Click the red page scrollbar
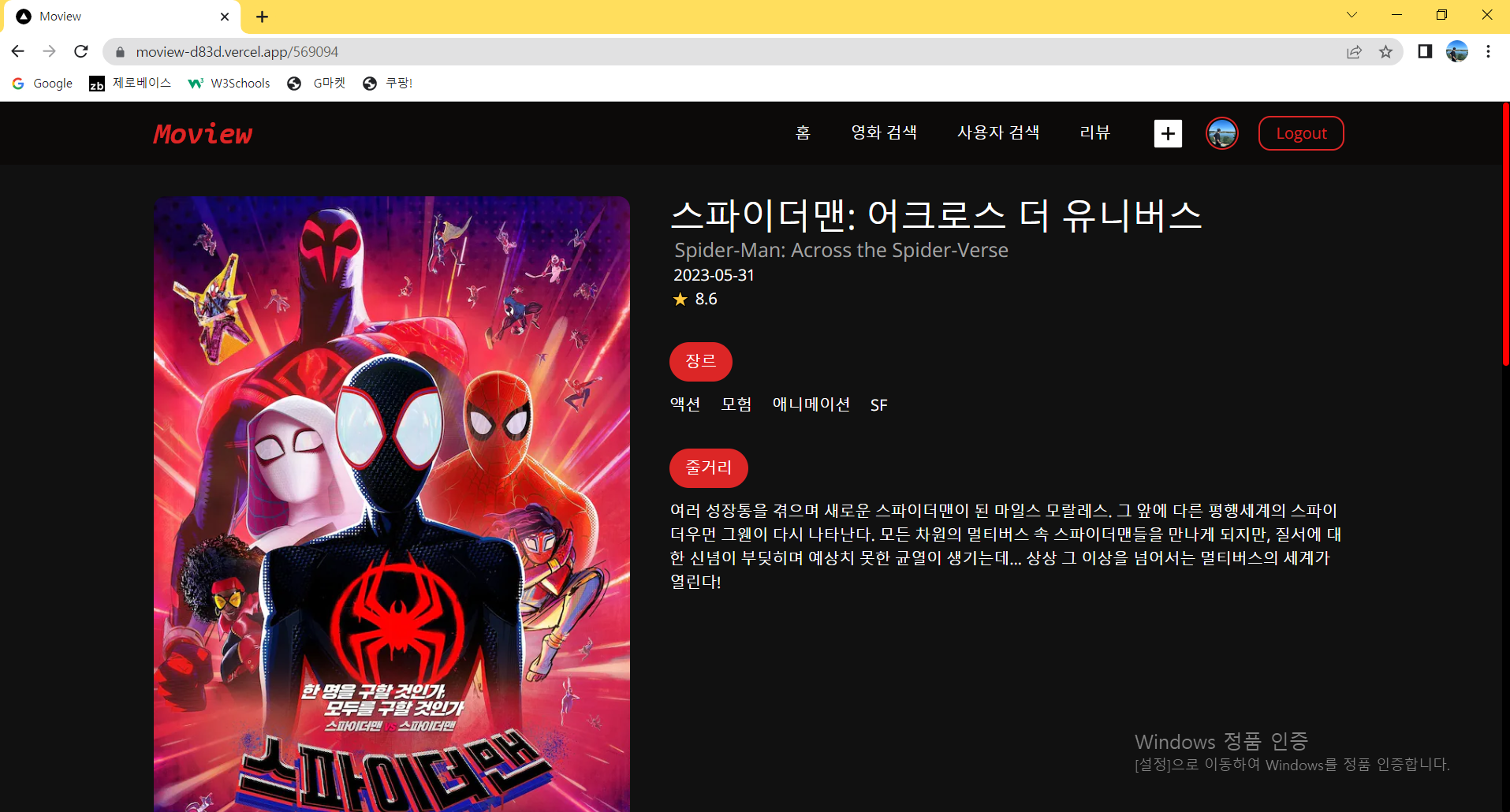The height and width of the screenshot is (812, 1510). pos(1505,233)
